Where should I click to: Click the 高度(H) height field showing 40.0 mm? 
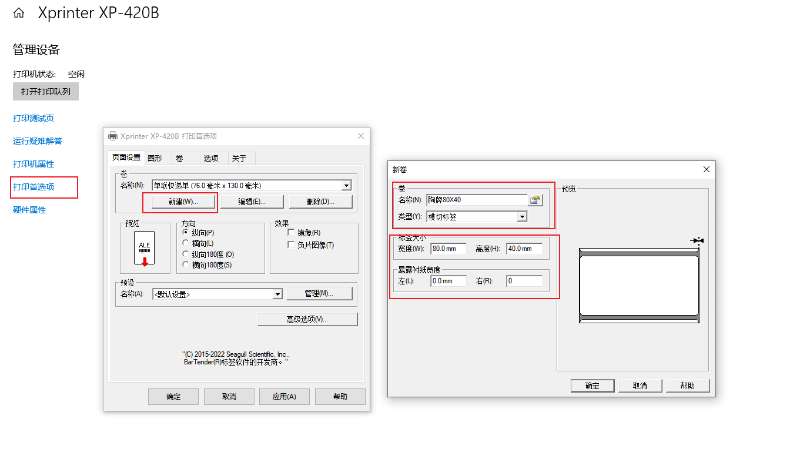pos(524,249)
